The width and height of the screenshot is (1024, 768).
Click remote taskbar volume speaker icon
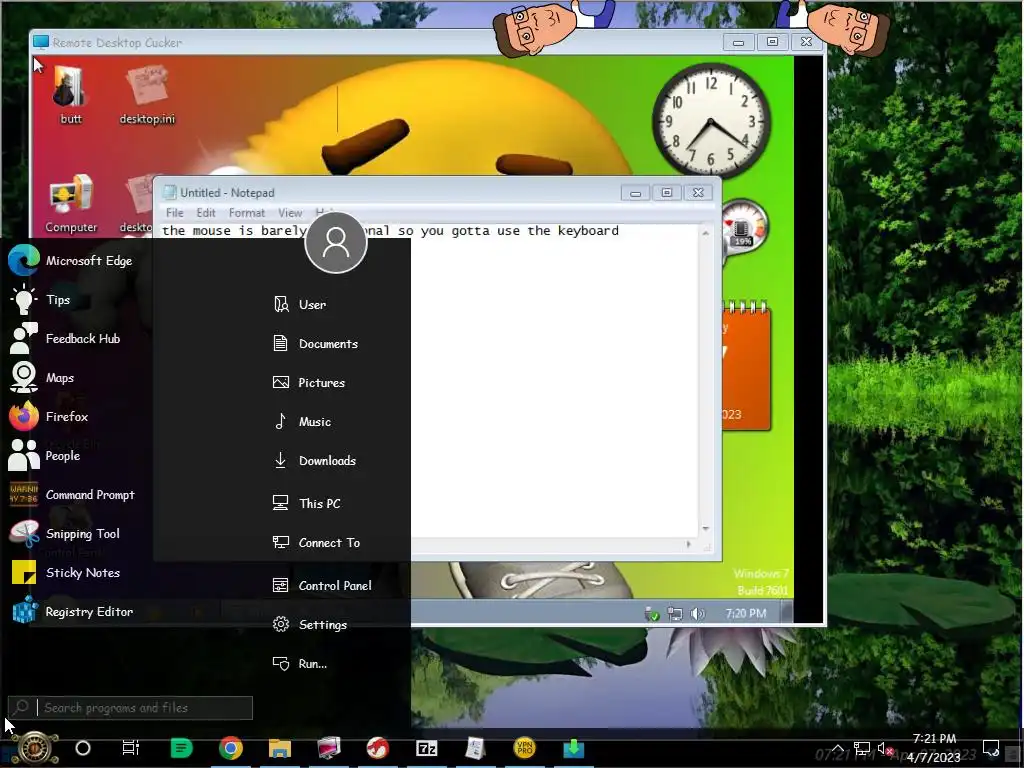[x=697, y=614]
